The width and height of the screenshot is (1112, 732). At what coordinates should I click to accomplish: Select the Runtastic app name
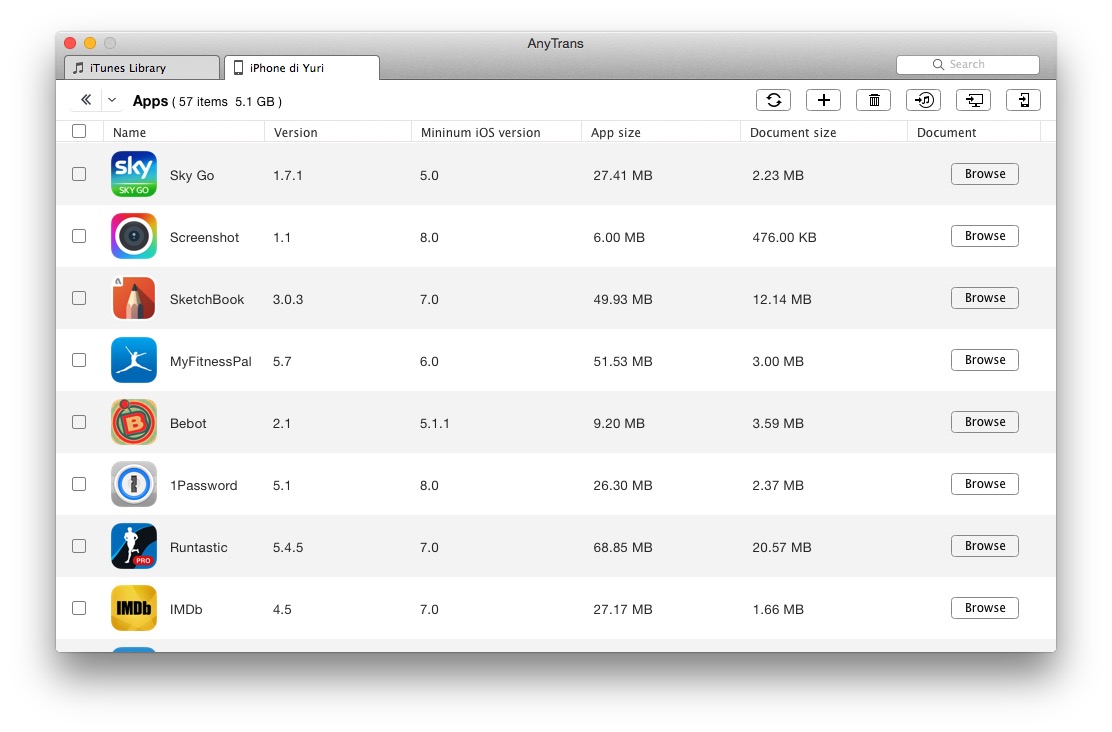(x=199, y=548)
